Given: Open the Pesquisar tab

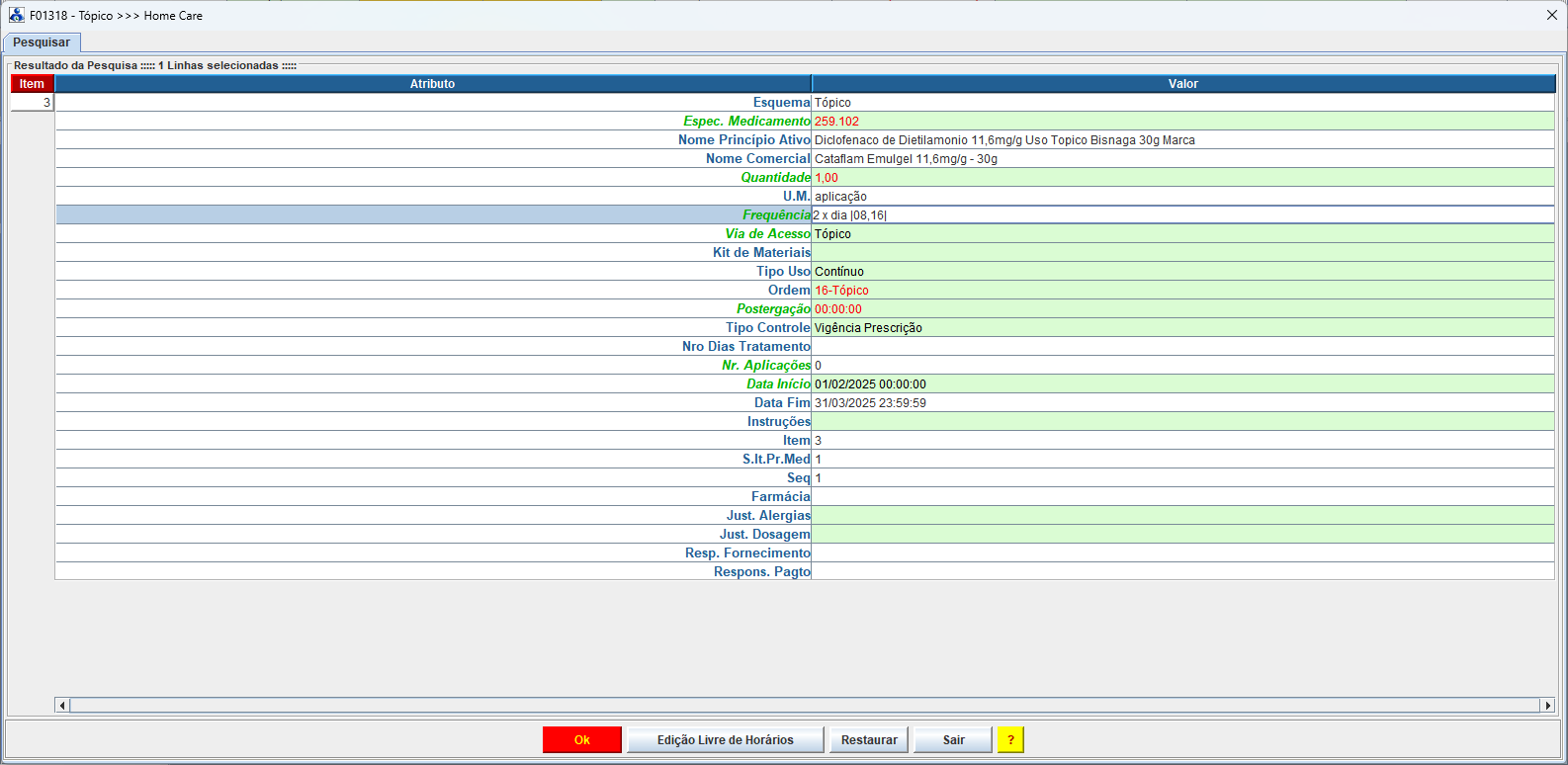Looking at the screenshot, I should (42, 42).
